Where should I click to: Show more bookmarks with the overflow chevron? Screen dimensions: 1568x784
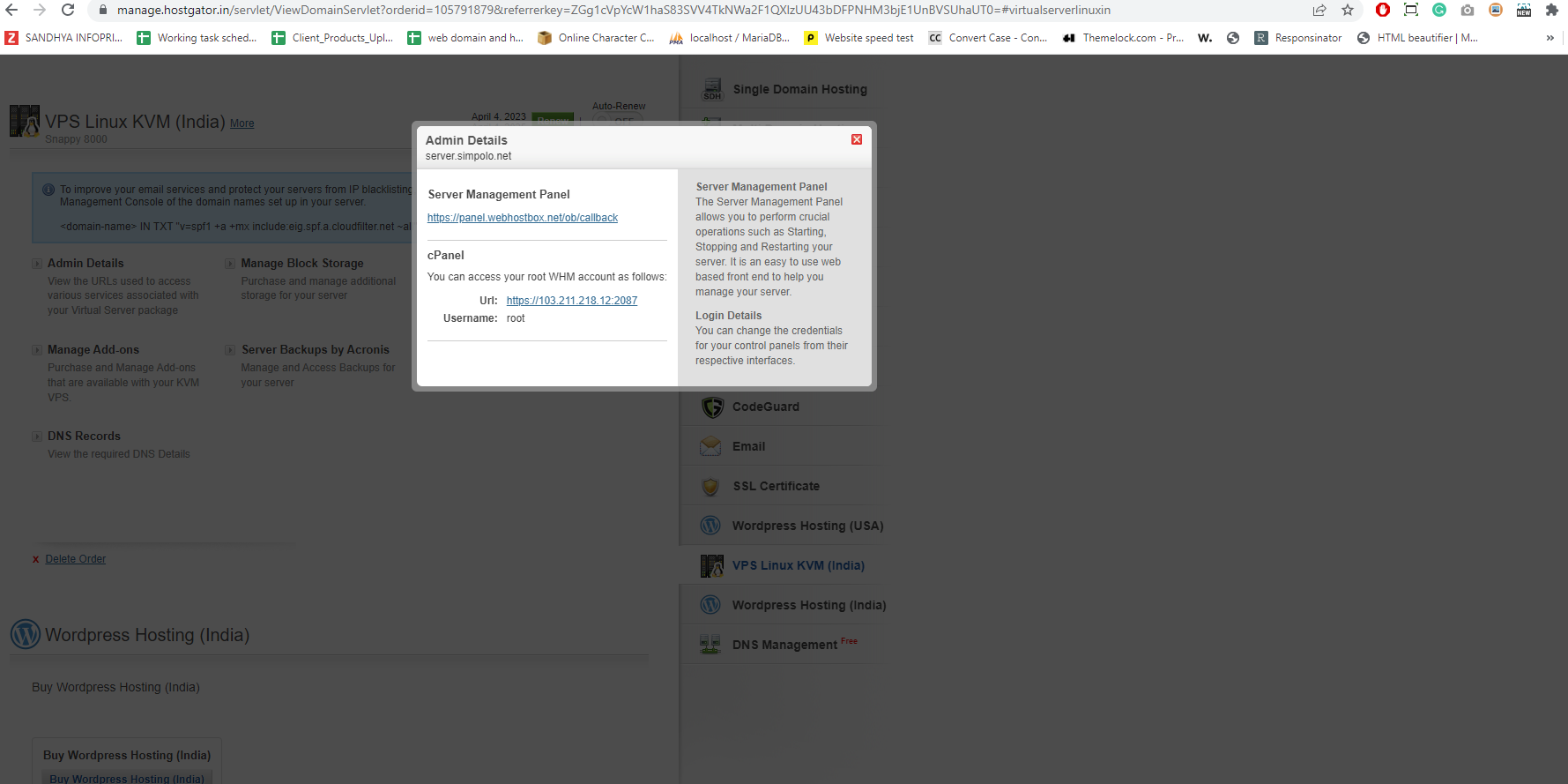pos(1549,38)
